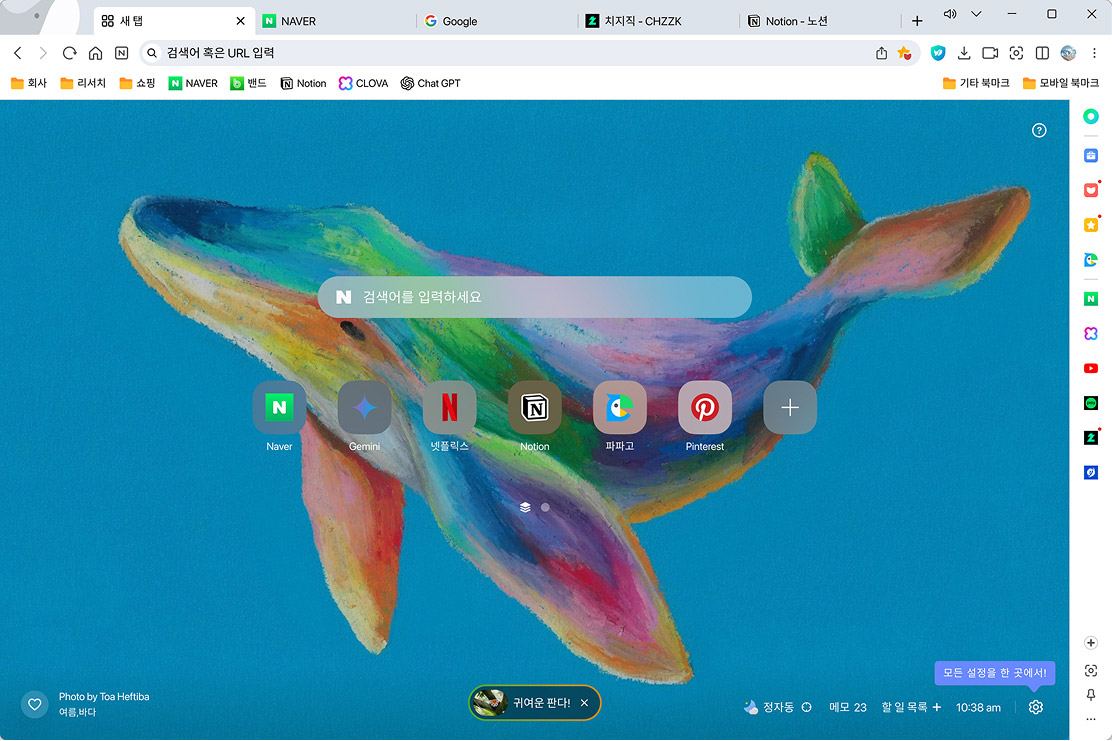Image resolution: width=1112 pixels, height=741 pixels.
Task: Toggle split view dual-tab mode
Action: [x=1042, y=53]
